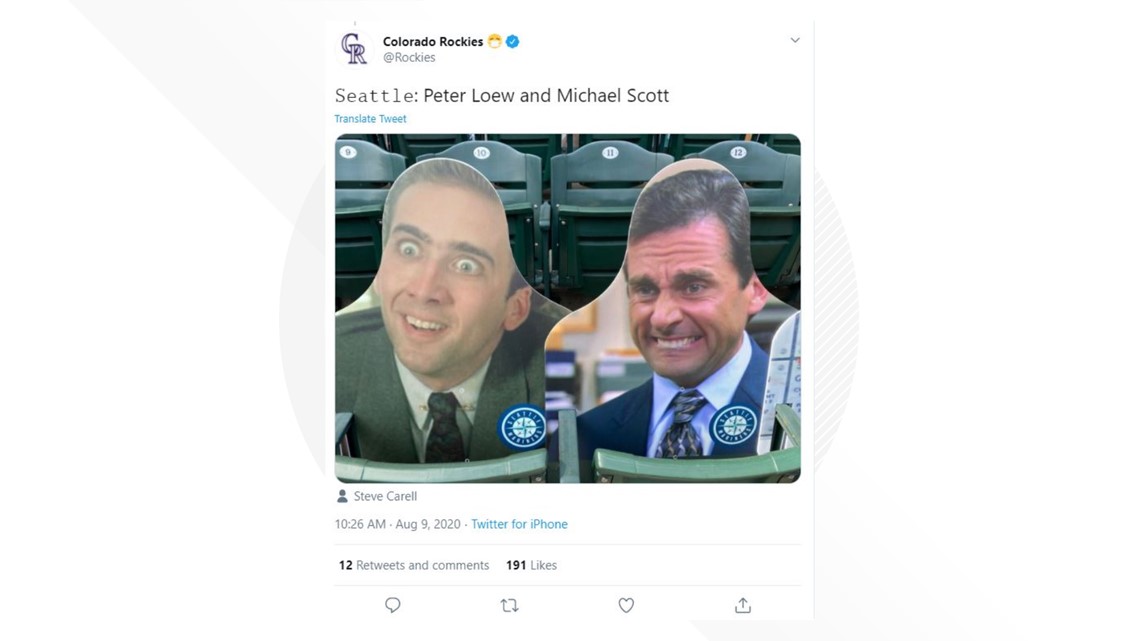Open the Steve Carell tagged name

pos(385,496)
